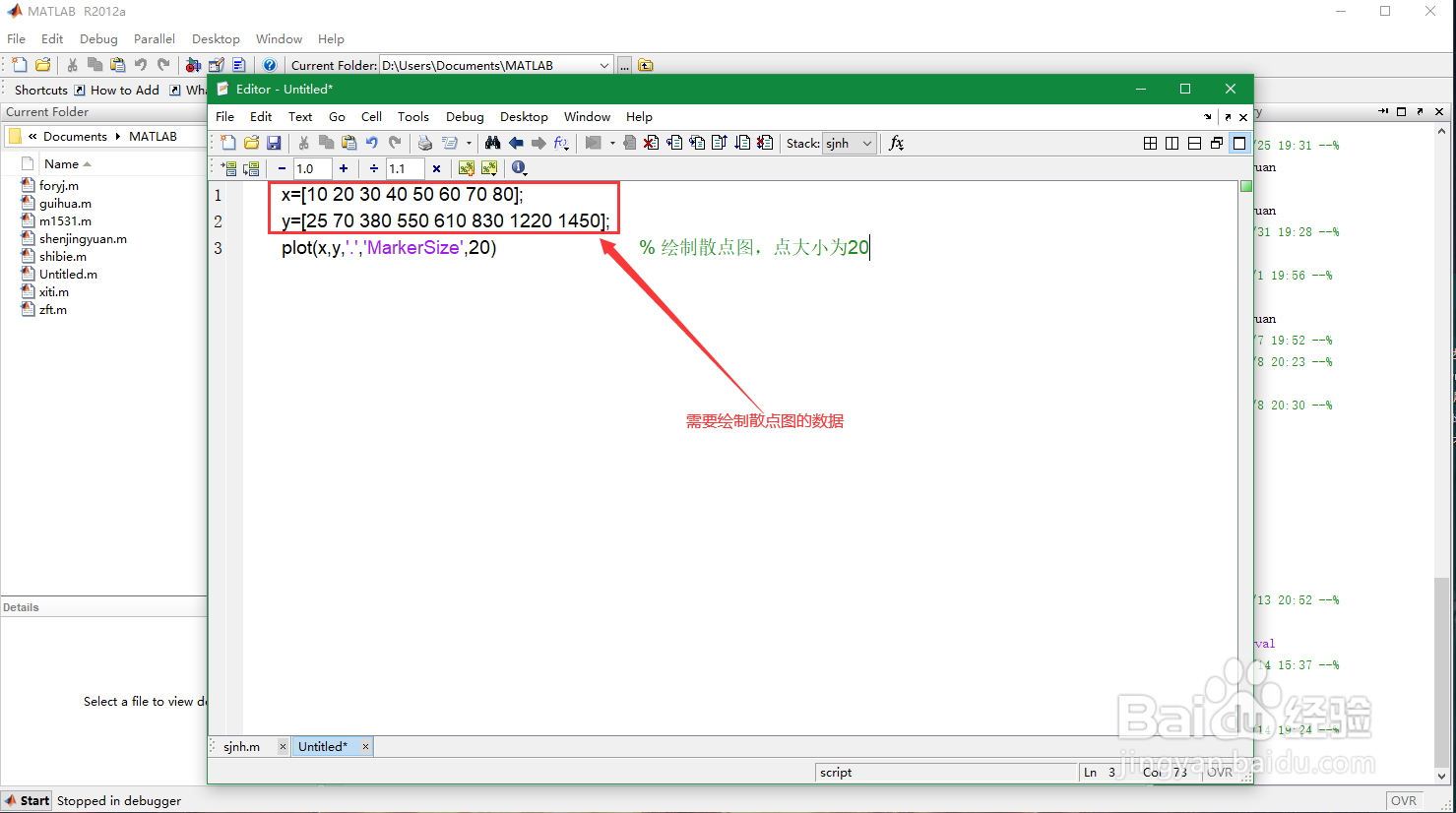The width and height of the screenshot is (1456, 813).
Task: Click the Step Out debug icon
Action: pos(720,143)
